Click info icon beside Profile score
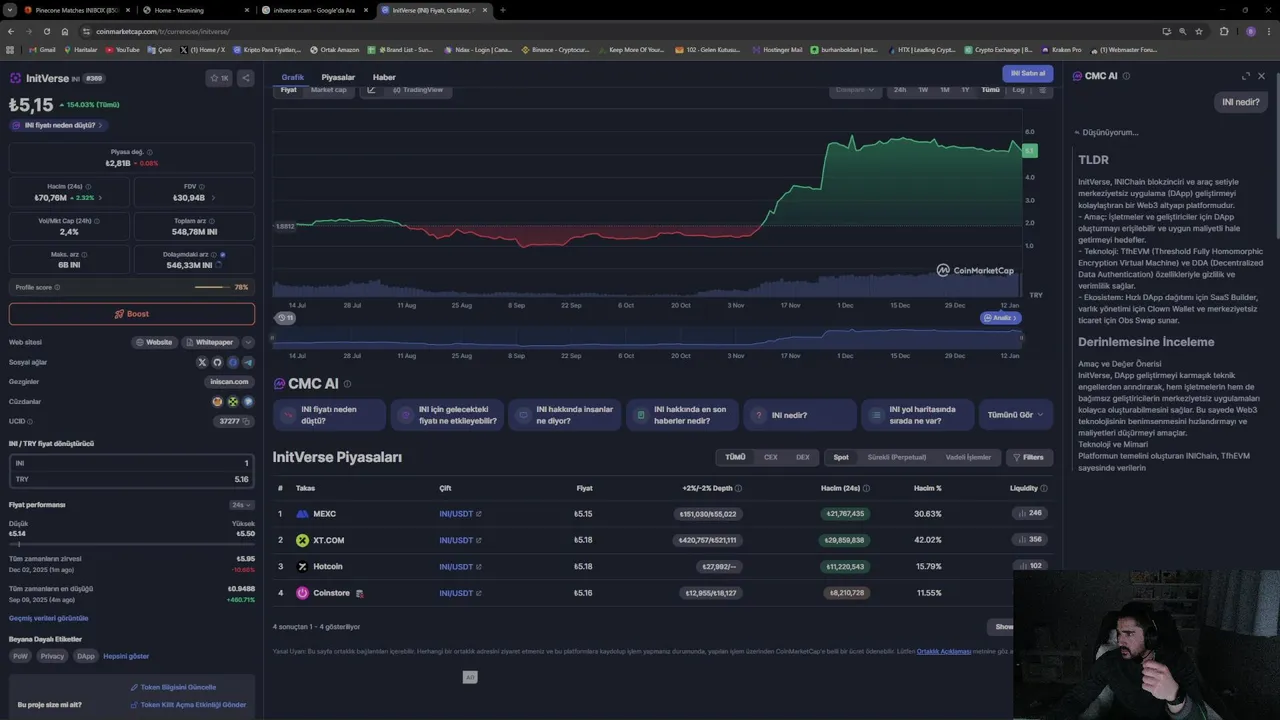 (57, 287)
